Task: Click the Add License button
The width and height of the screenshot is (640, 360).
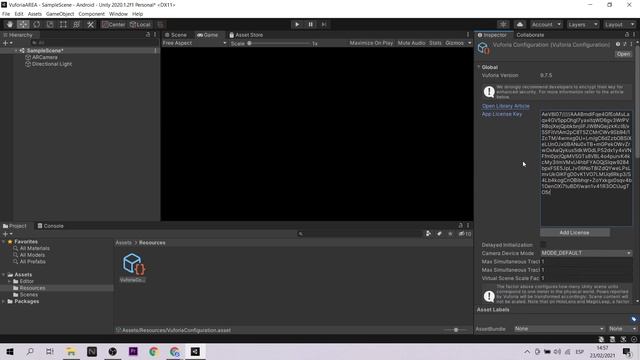Action: (574, 232)
